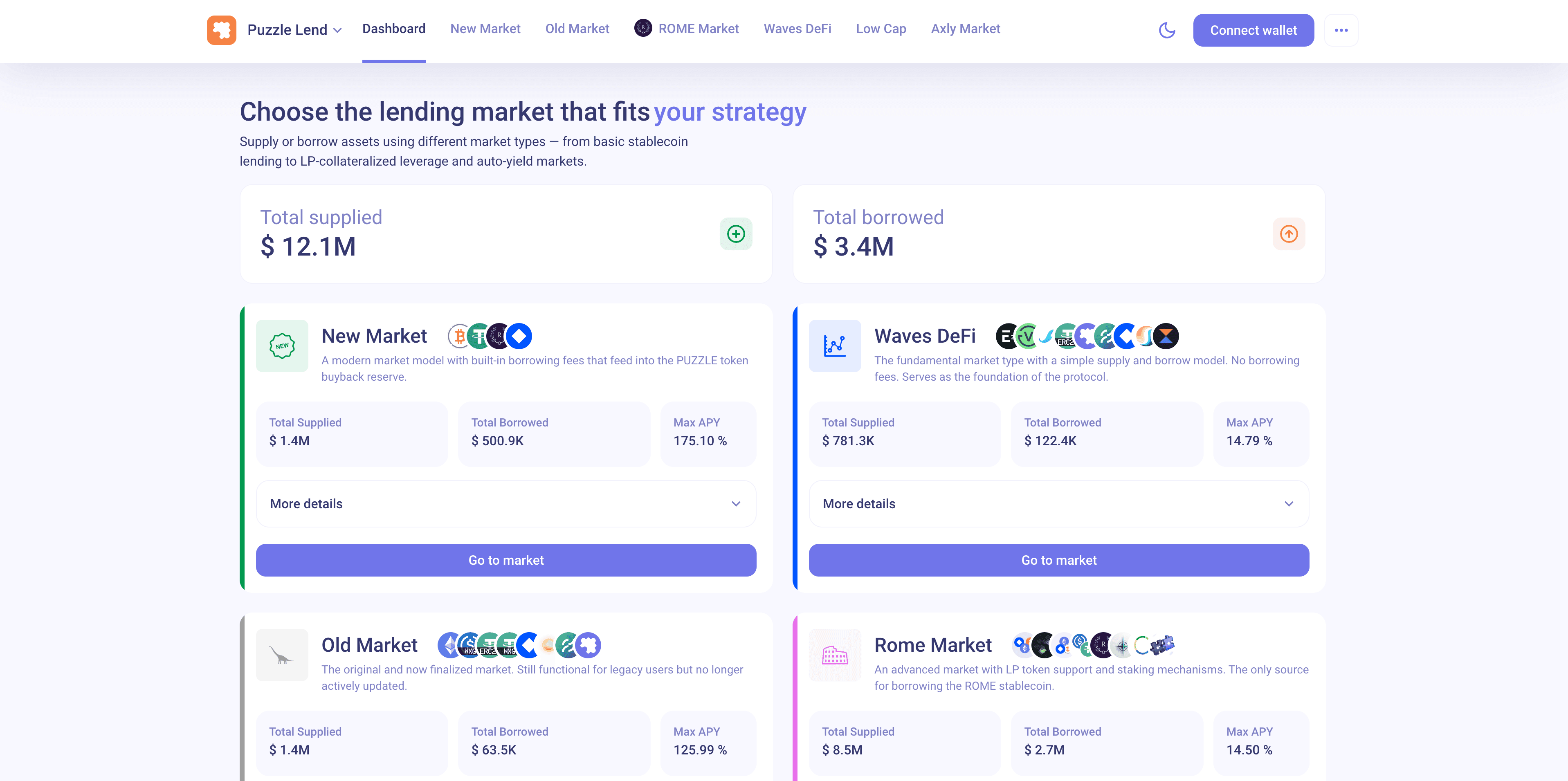Image resolution: width=1568 pixels, height=781 pixels.
Task: Click the Bitcoin token icon in New Market
Action: click(459, 336)
